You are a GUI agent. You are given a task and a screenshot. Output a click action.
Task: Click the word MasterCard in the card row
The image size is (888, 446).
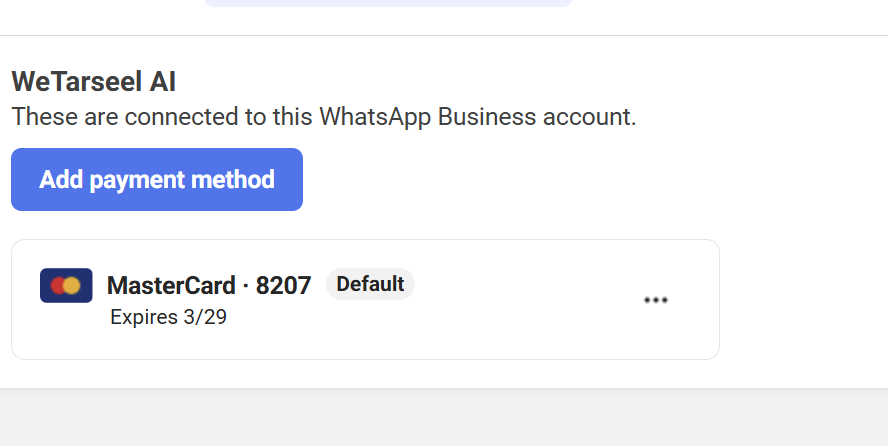pos(171,285)
